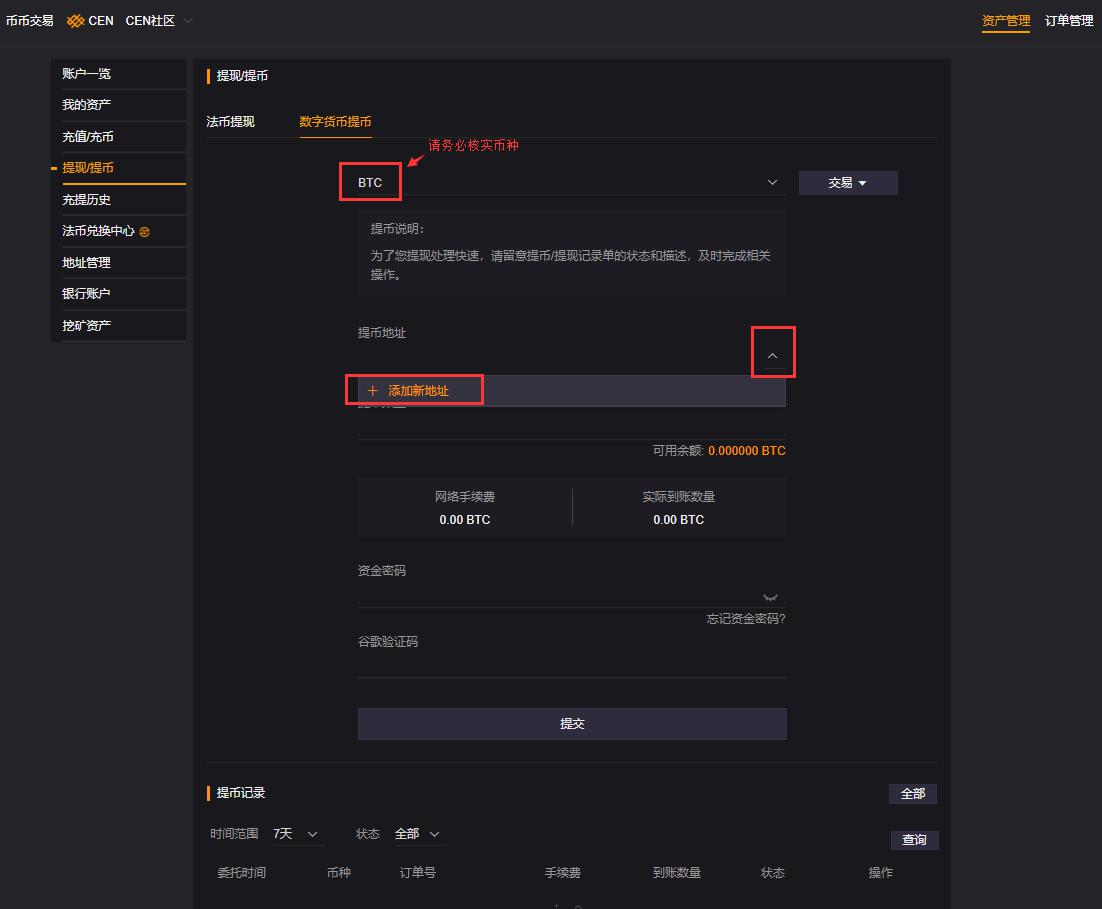This screenshot has width=1102, height=909.
Task: Switch to the 法币提现 tab
Action: click(x=231, y=122)
